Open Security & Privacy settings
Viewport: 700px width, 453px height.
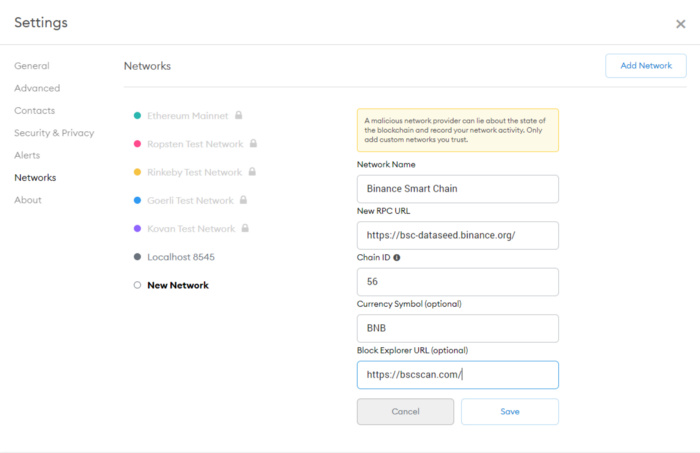click(54, 133)
